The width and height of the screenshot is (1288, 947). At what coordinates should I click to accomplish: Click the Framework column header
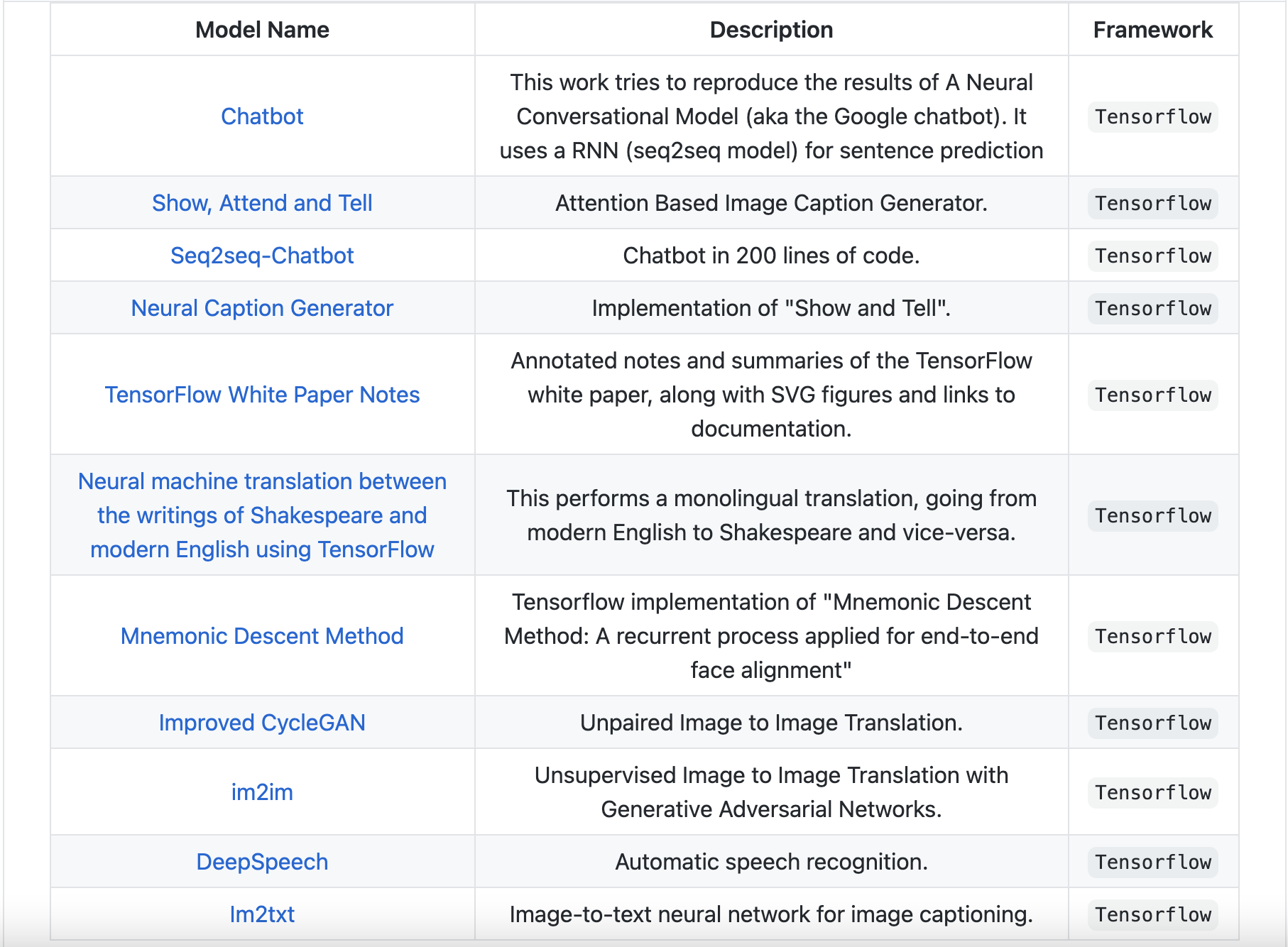[1153, 30]
